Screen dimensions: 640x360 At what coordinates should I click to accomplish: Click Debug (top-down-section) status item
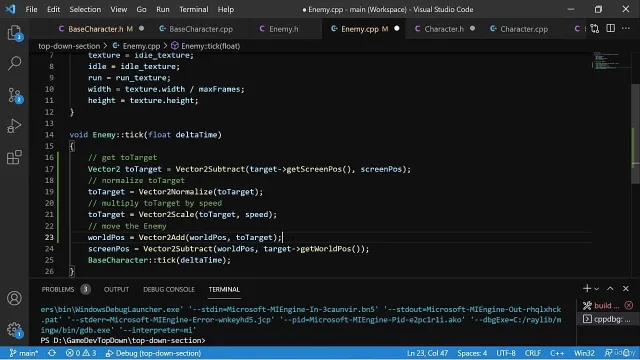point(153,353)
